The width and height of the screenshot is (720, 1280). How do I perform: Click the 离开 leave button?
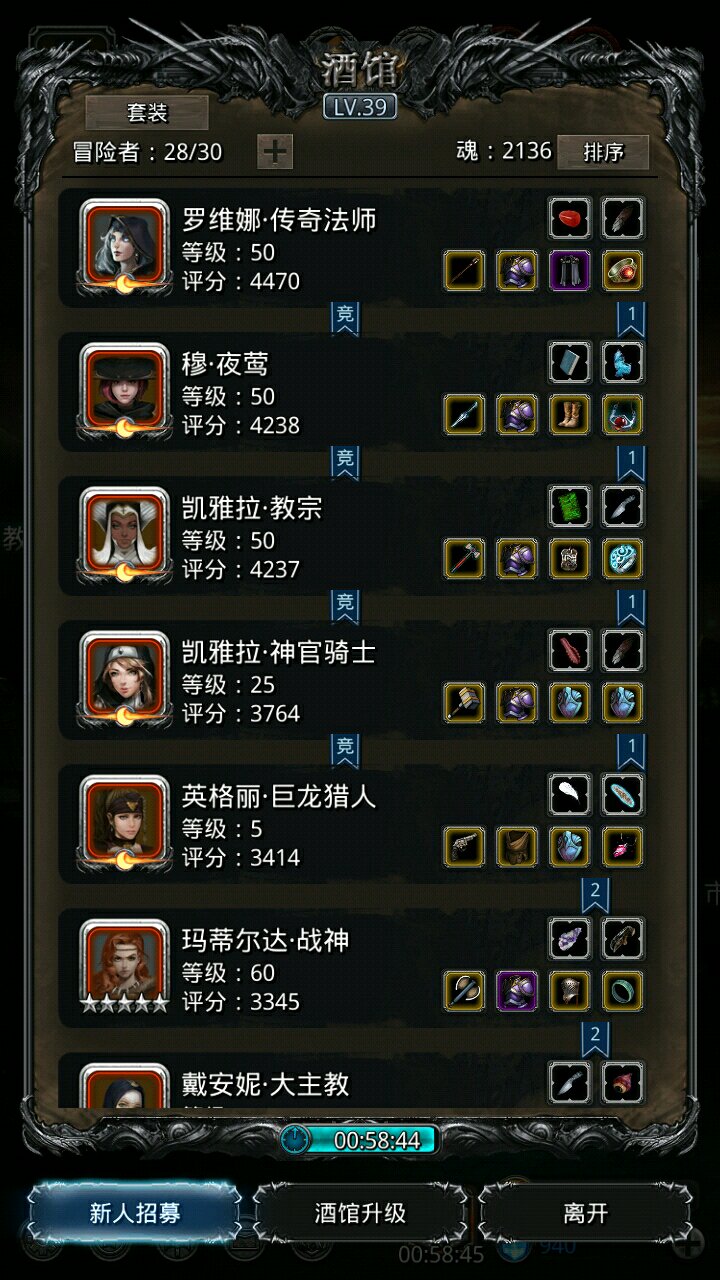(585, 1214)
